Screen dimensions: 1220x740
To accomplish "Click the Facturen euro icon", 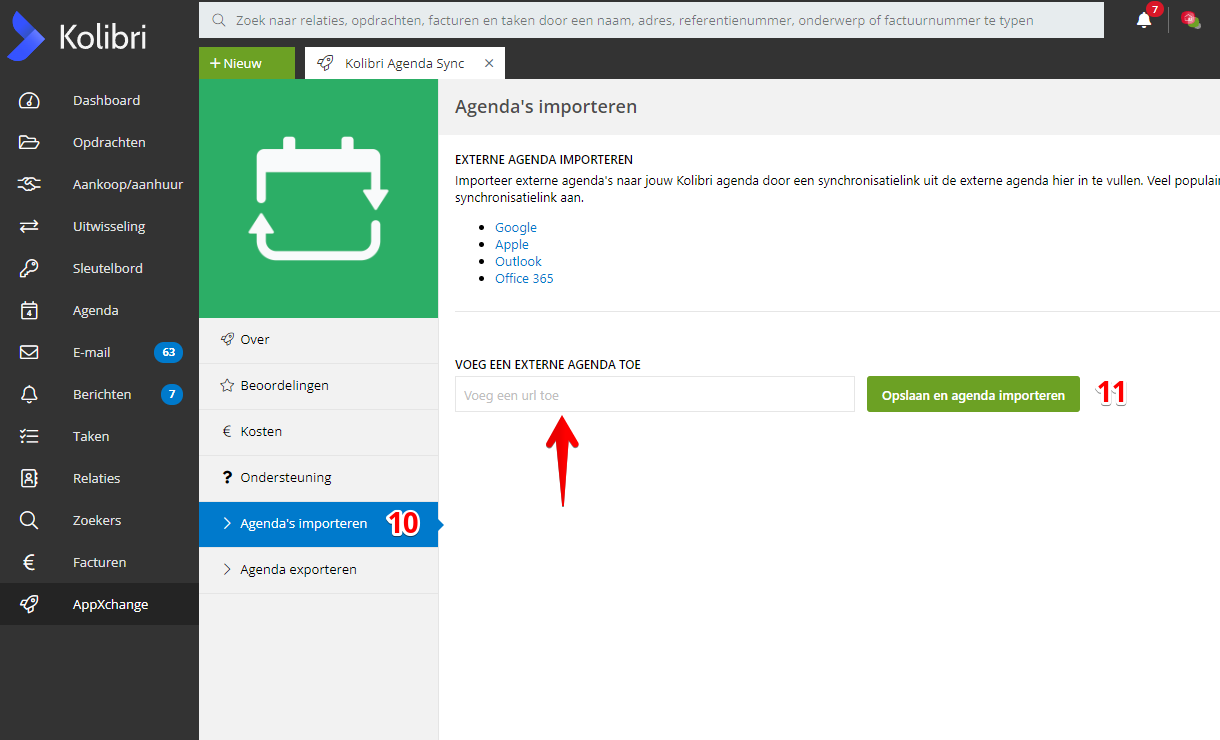I will tap(29, 562).
